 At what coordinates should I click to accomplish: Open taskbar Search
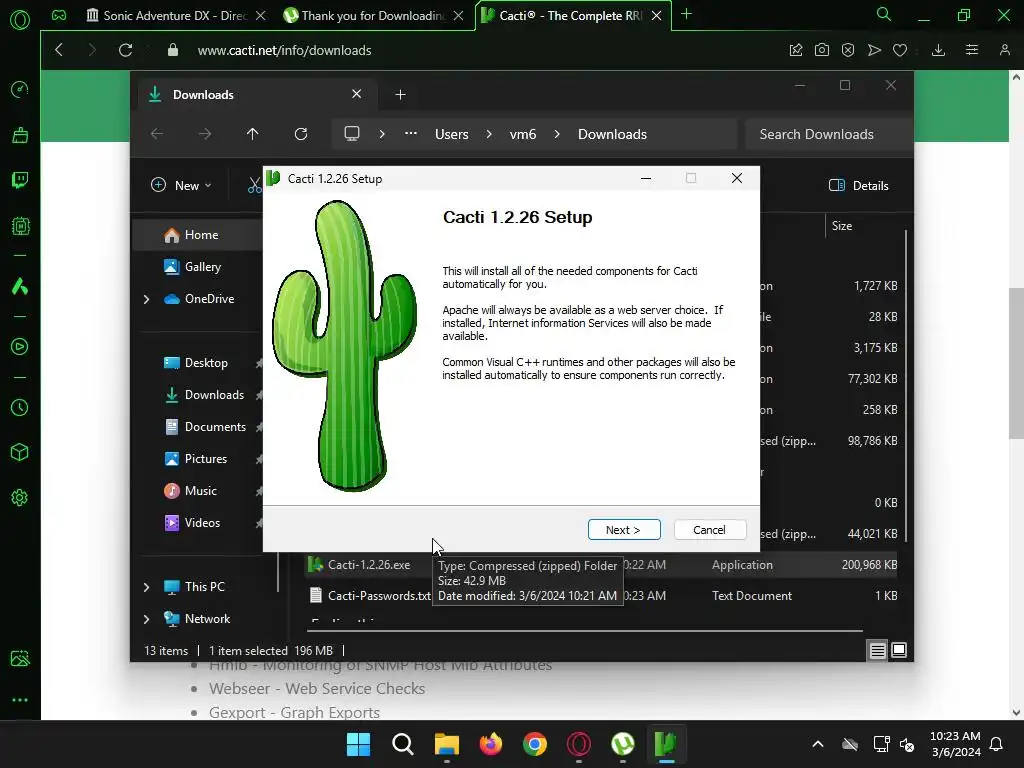pyautogui.click(x=402, y=744)
